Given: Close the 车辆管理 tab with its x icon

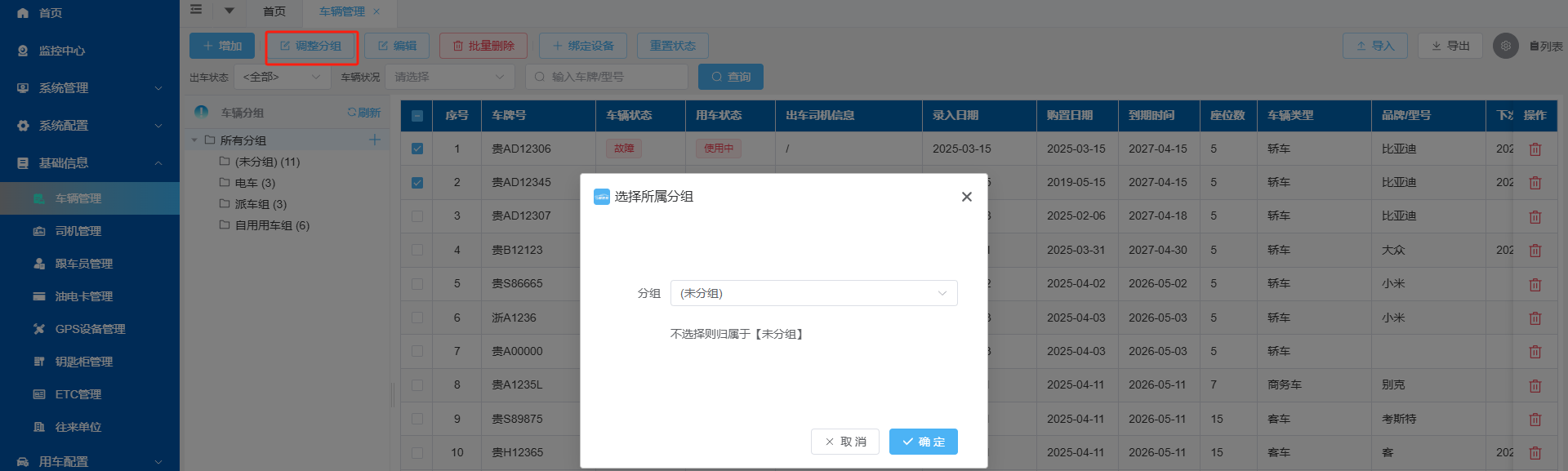Looking at the screenshot, I should click(376, 11).
